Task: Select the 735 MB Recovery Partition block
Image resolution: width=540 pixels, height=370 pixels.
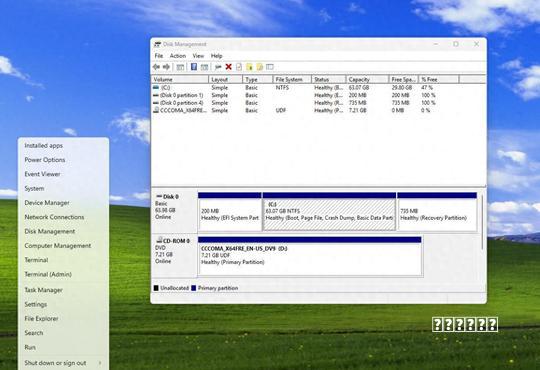Action: pos(437,212)
